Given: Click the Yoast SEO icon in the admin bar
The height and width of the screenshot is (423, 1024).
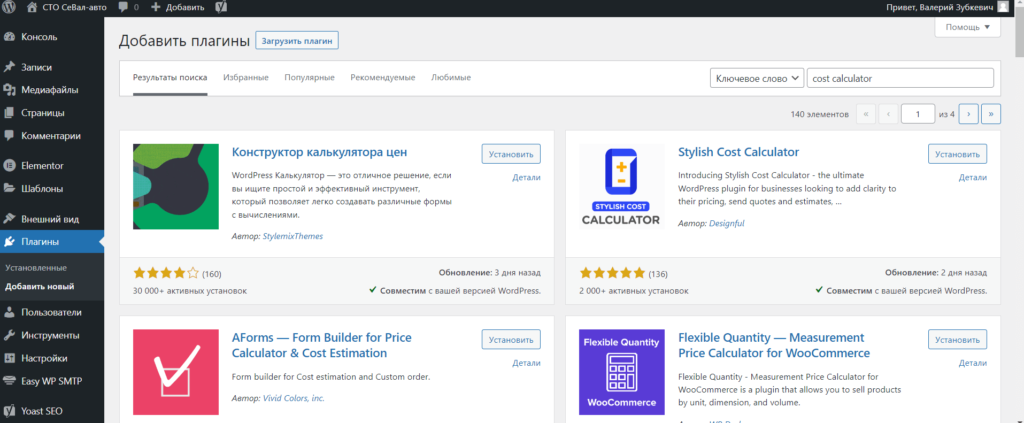Looking at the screenshot, I should click(221, 7).
